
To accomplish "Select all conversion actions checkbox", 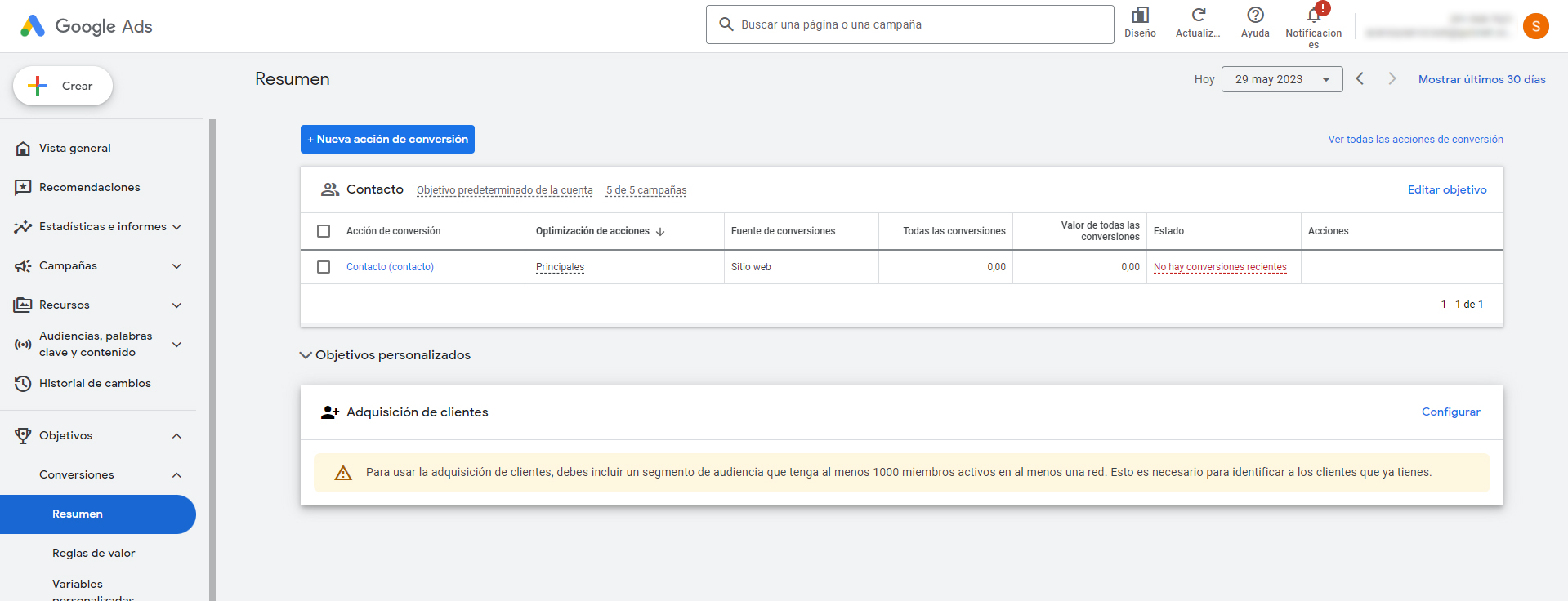I will (x=324, y=231).
